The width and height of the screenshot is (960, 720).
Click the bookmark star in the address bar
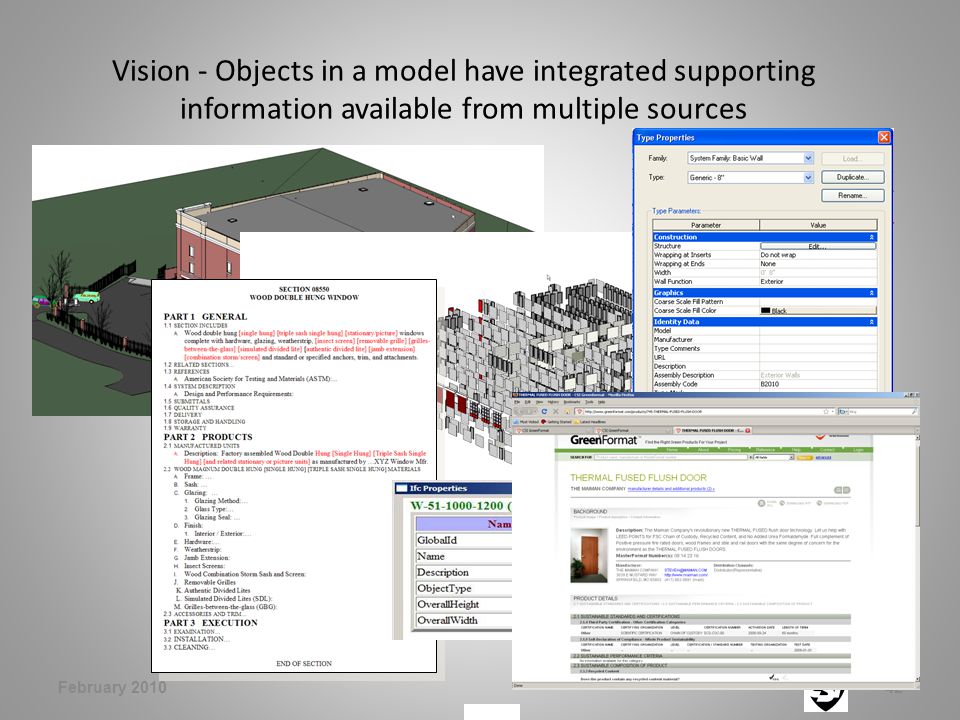(826, 411)
